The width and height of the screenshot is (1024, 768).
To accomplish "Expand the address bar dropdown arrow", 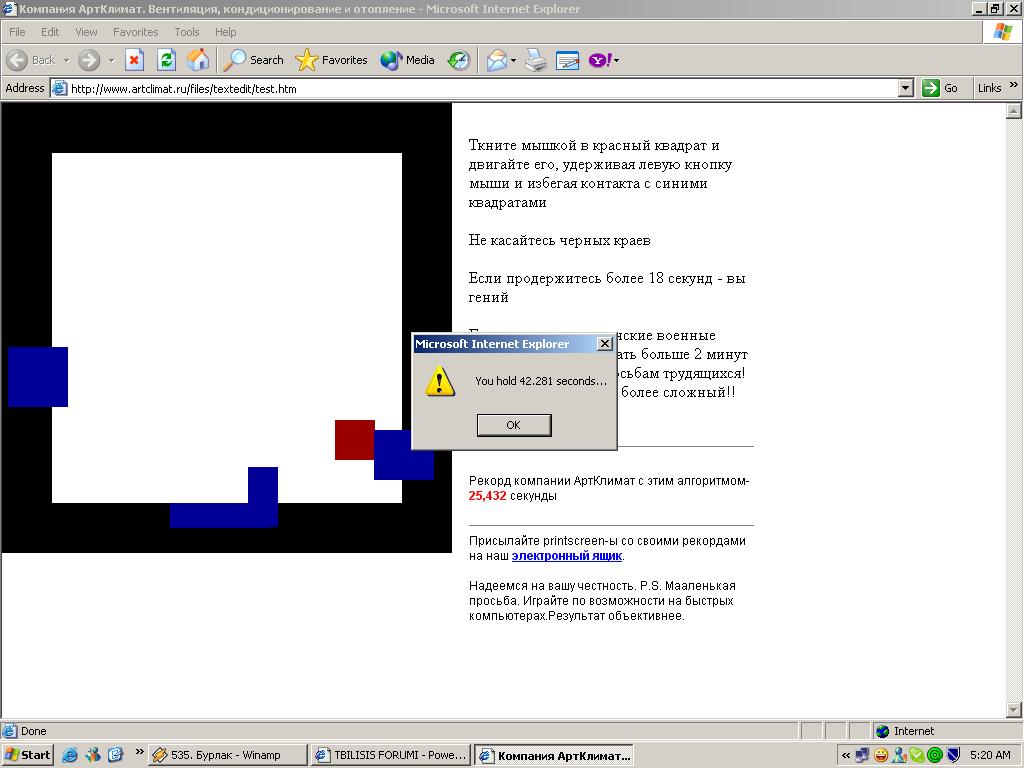I will [x=905, y=88].
